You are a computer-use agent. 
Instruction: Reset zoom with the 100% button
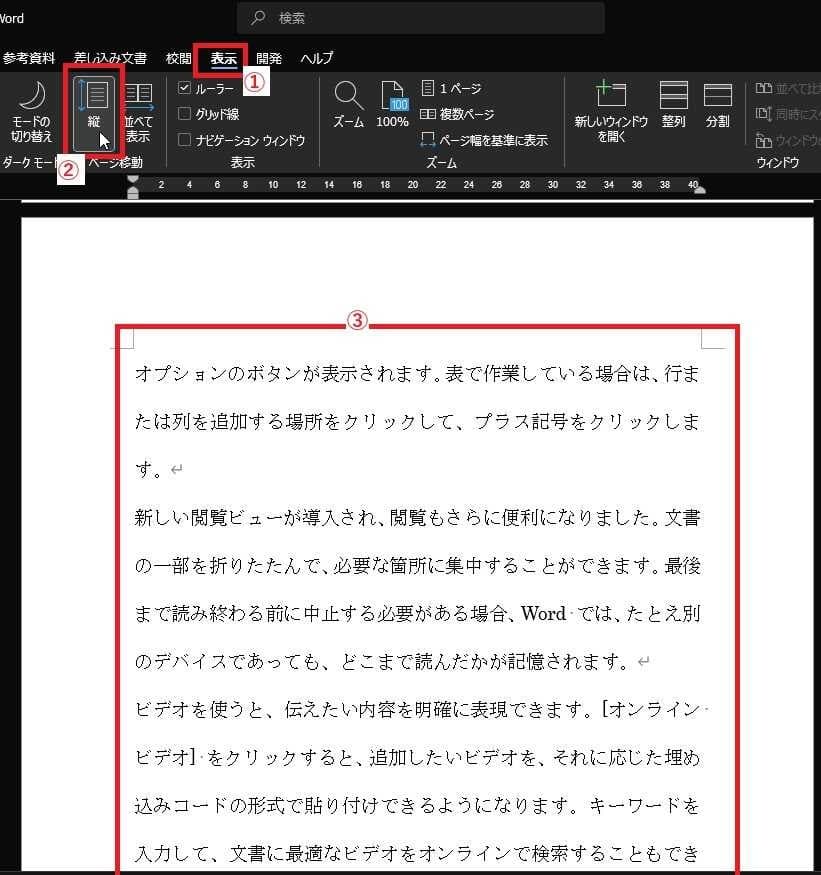coord(392,107)
